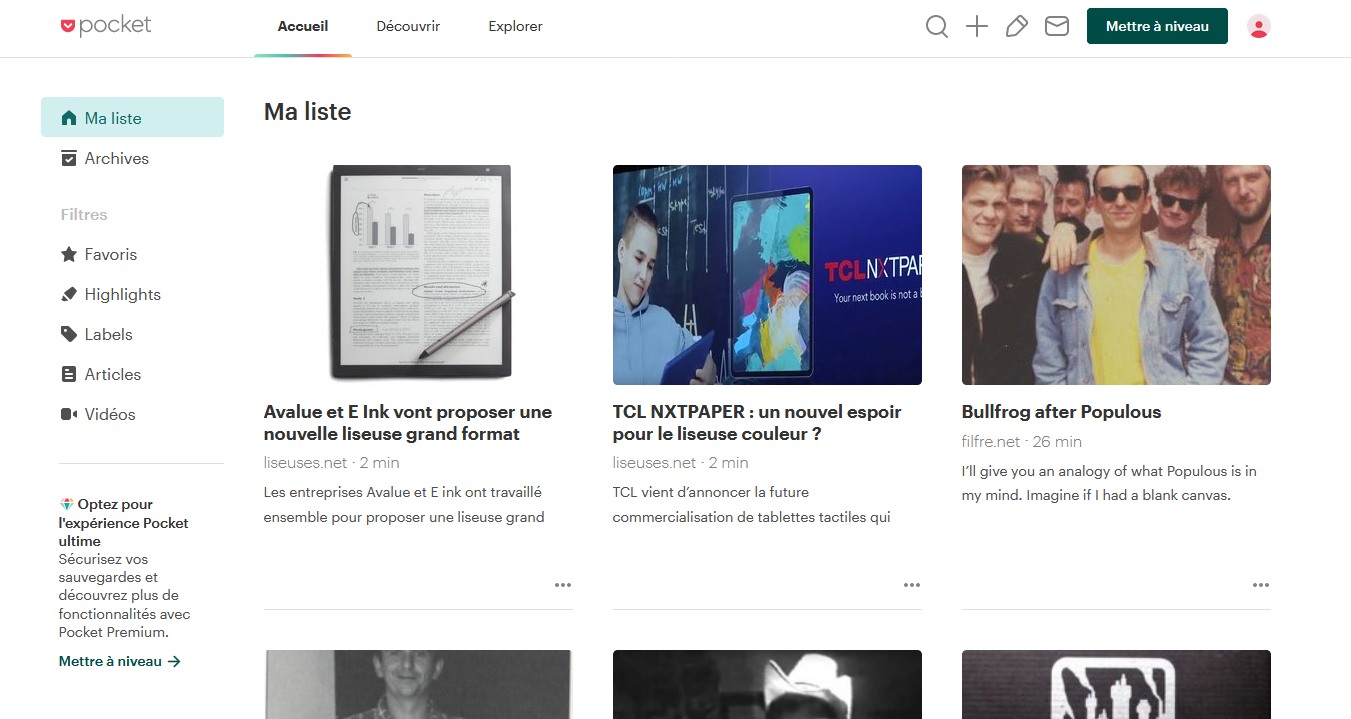Open more options for Bullfrog after Populous

1261,585
